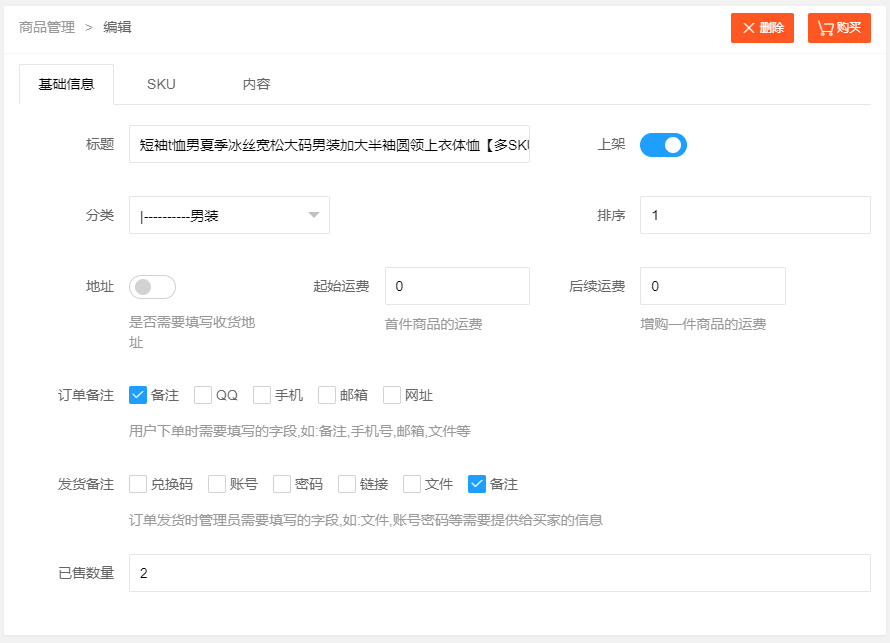Click the 已售数量 sold quantity field
This screenshot has height=643, width=890.
pos(499,573)
